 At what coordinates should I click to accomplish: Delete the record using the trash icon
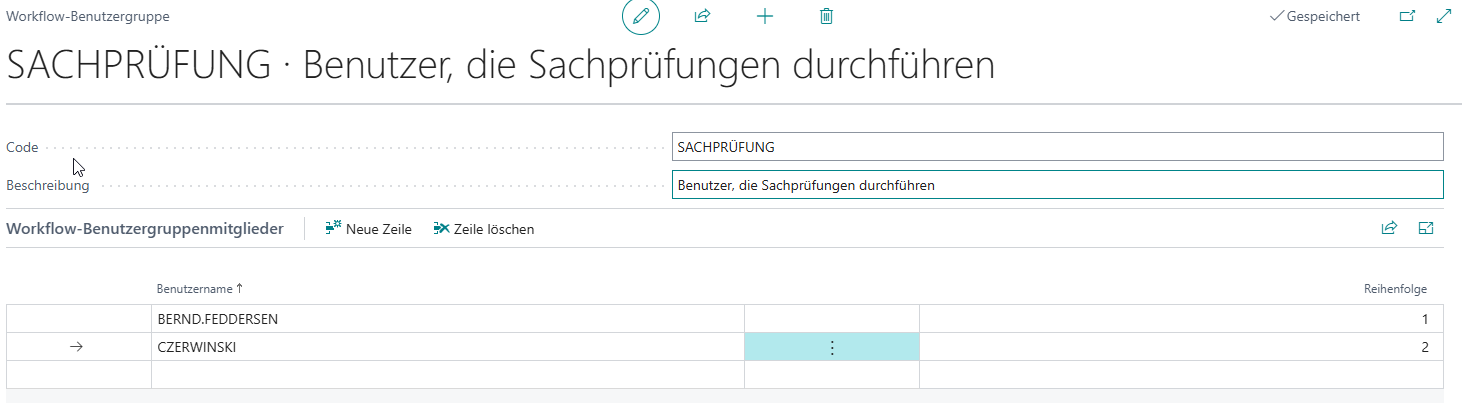tap(826, 16)
